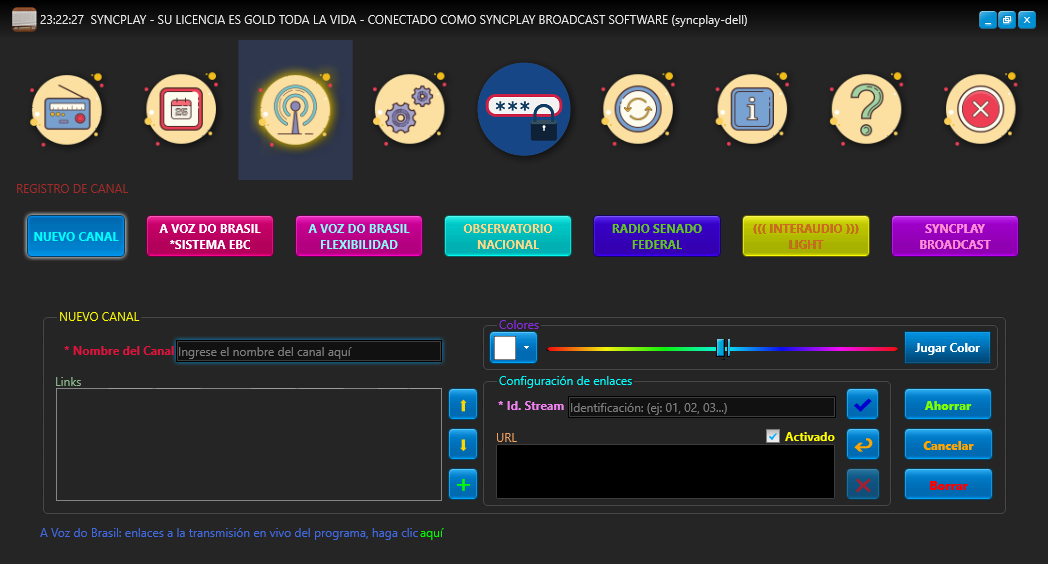Move selected link up with arrow
Screen dimensions: 1048x564
point(463,405)
